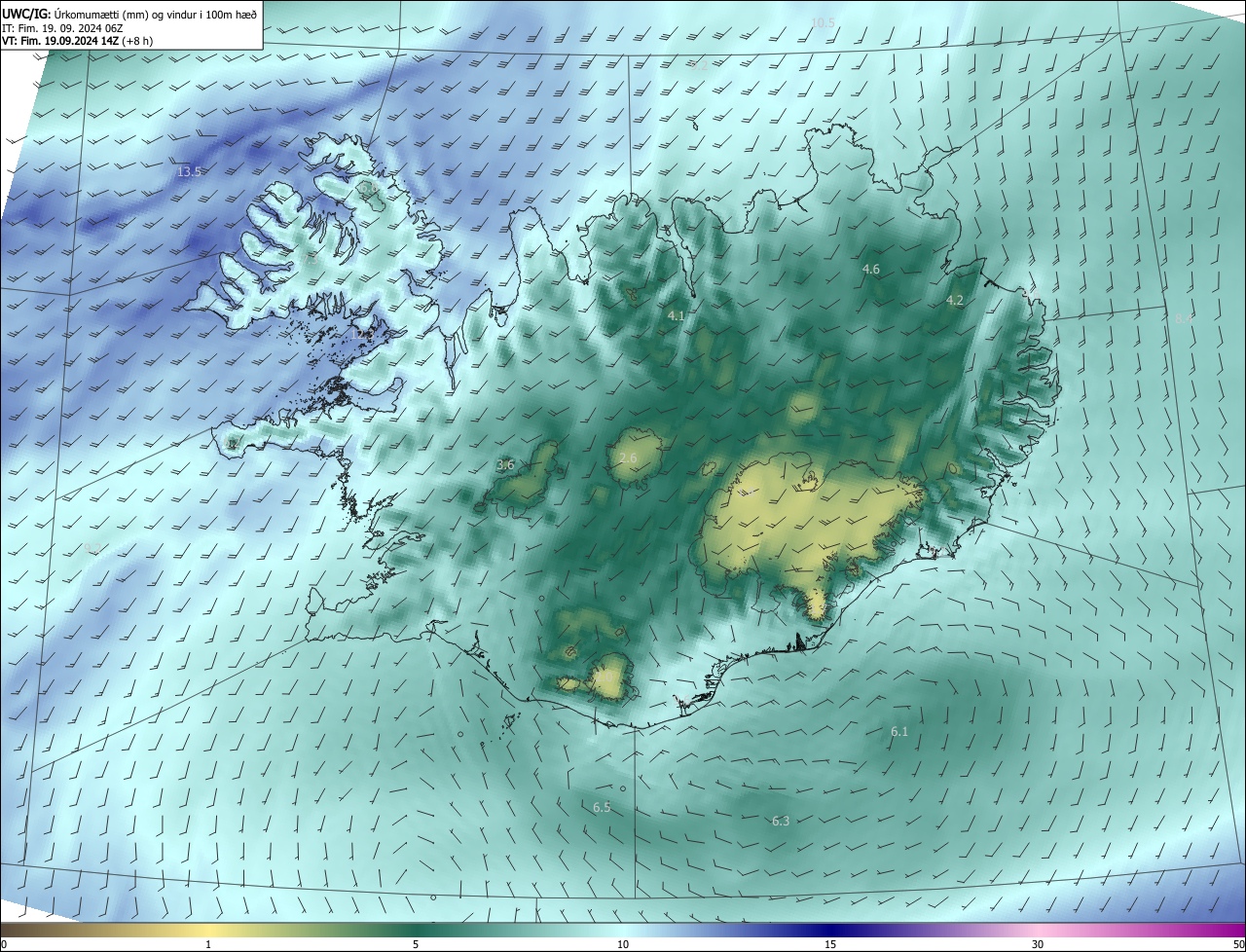This screenshot has height=952, width=1246.
Task: Click the 13.5 value over the northwest sea
Action: [x=189, y=171]
